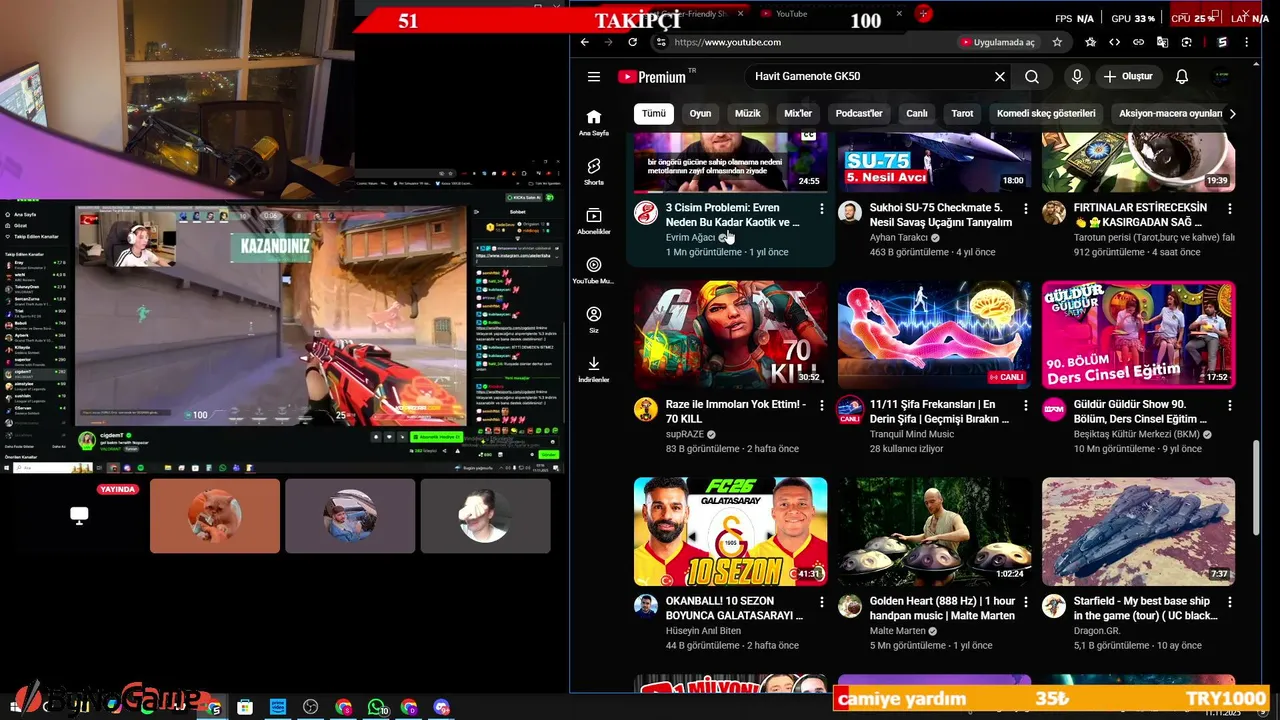Select the Tümü filter chip
The image size is (1280, 720).
pos(654,114)
